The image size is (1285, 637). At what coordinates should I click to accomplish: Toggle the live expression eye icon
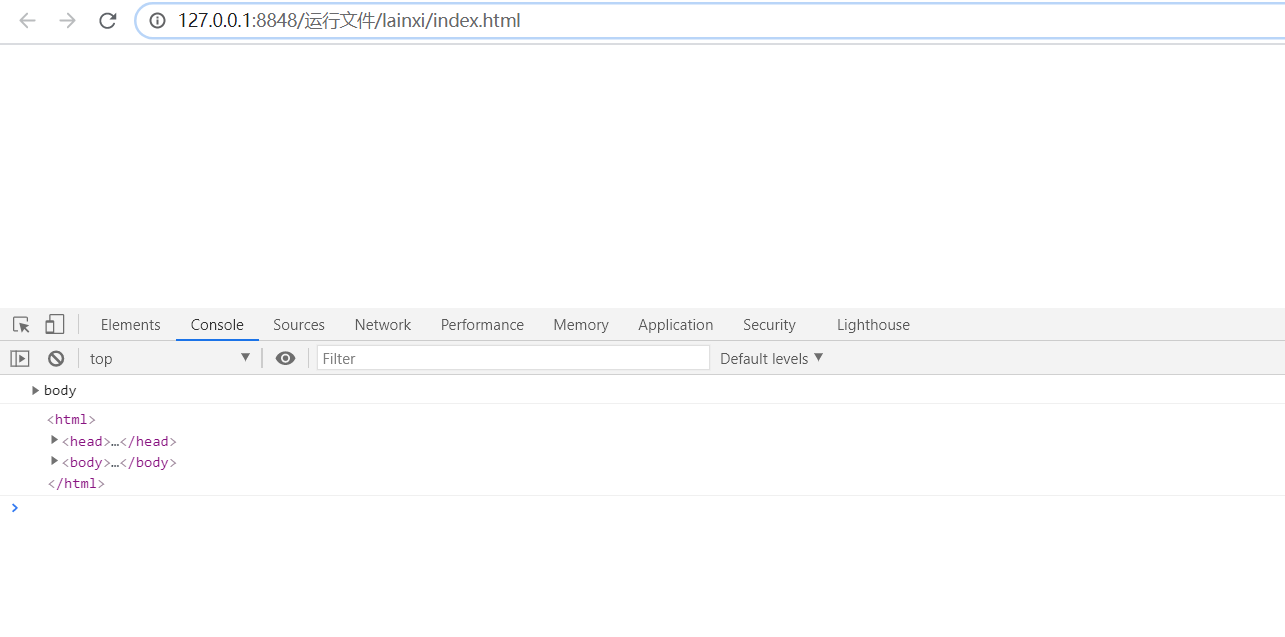pyautogui.click(x=285, y=358)
